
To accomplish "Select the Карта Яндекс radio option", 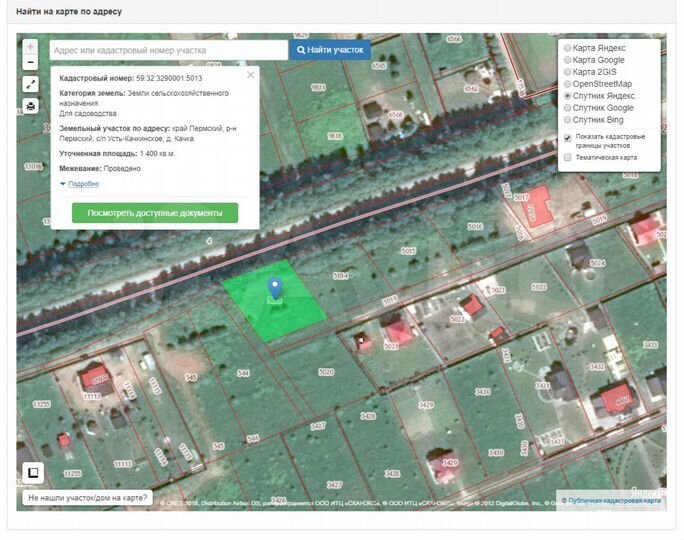I will click(568, 48).
